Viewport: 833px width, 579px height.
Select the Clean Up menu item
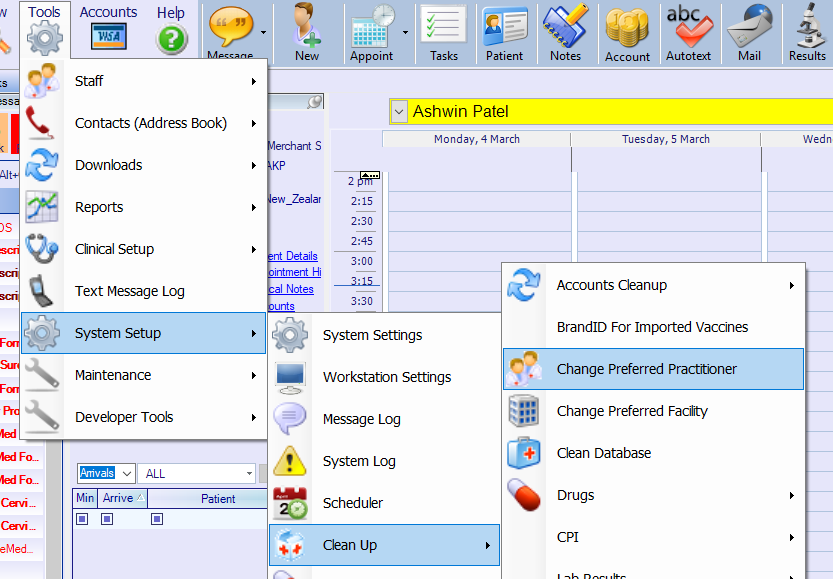(x=385, y=545)
